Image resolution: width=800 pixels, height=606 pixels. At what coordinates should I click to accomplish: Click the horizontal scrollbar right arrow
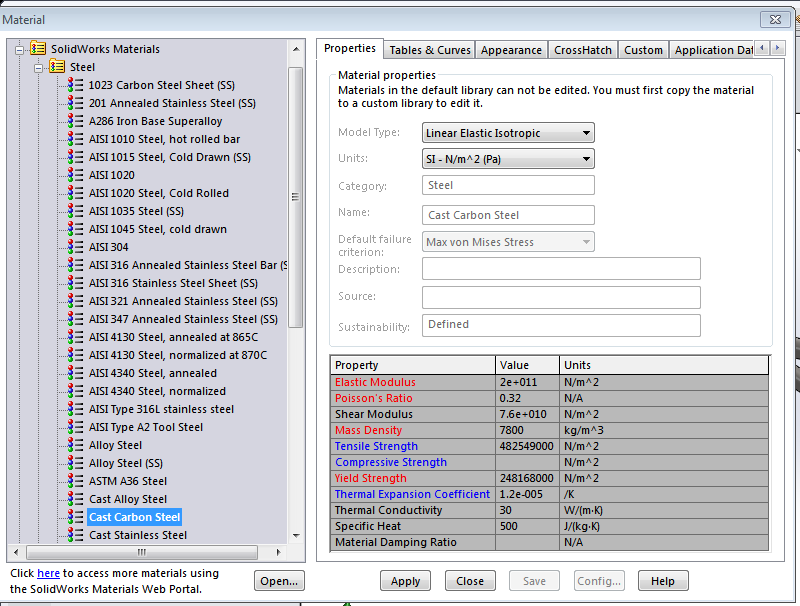pyautogui.click(x=278, y=552)
